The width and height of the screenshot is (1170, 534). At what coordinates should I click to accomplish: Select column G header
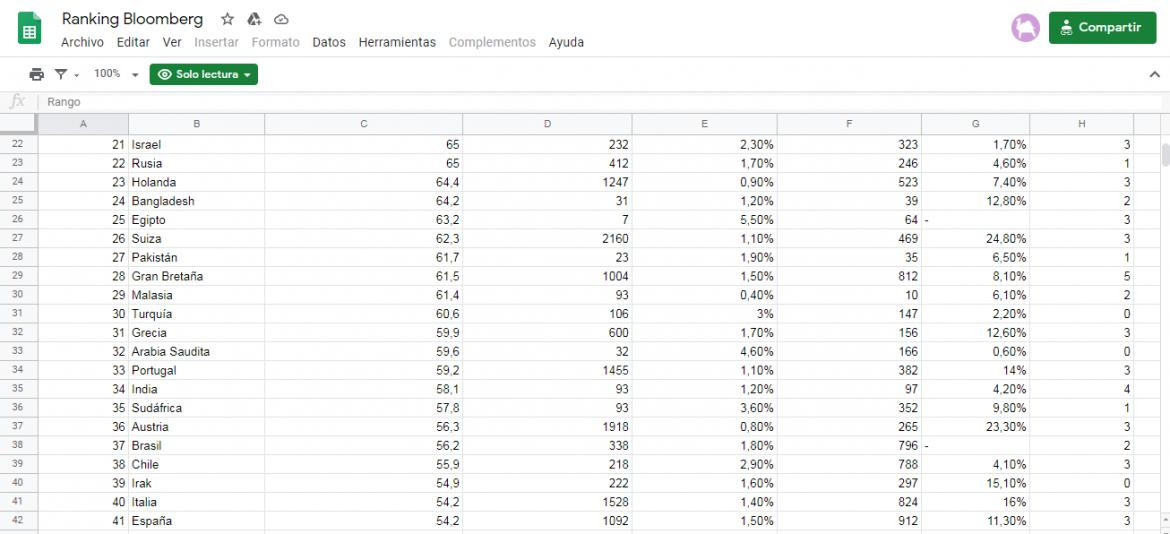(975, 124)
